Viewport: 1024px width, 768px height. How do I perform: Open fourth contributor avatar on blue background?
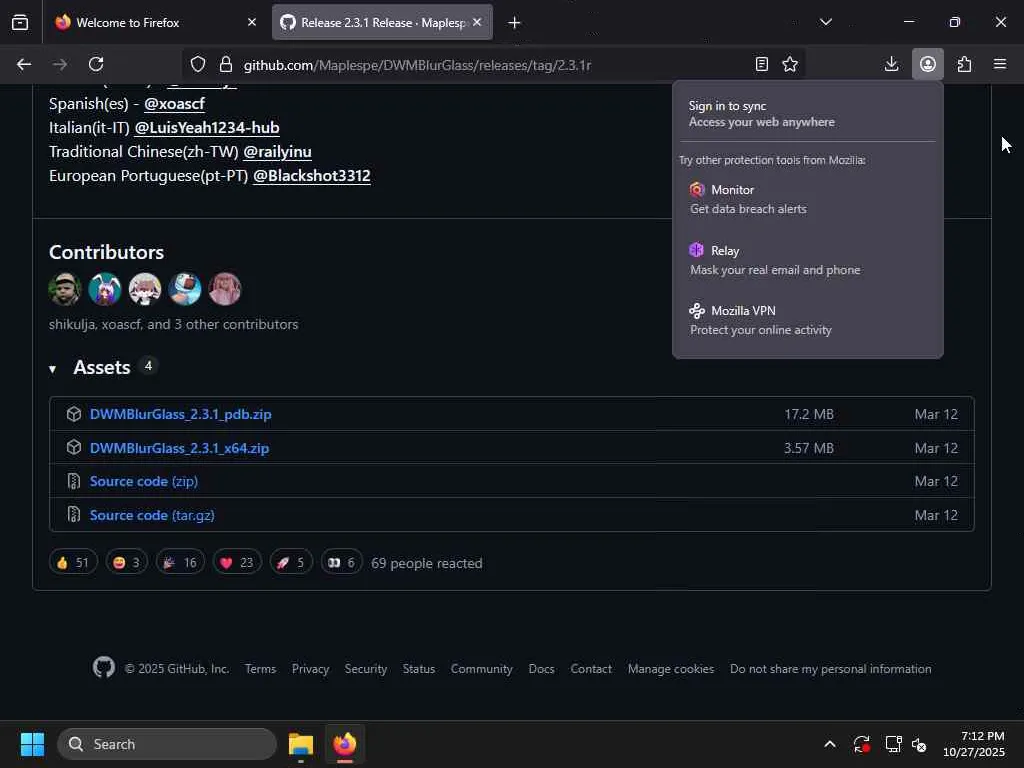click(x=185, y=289)
